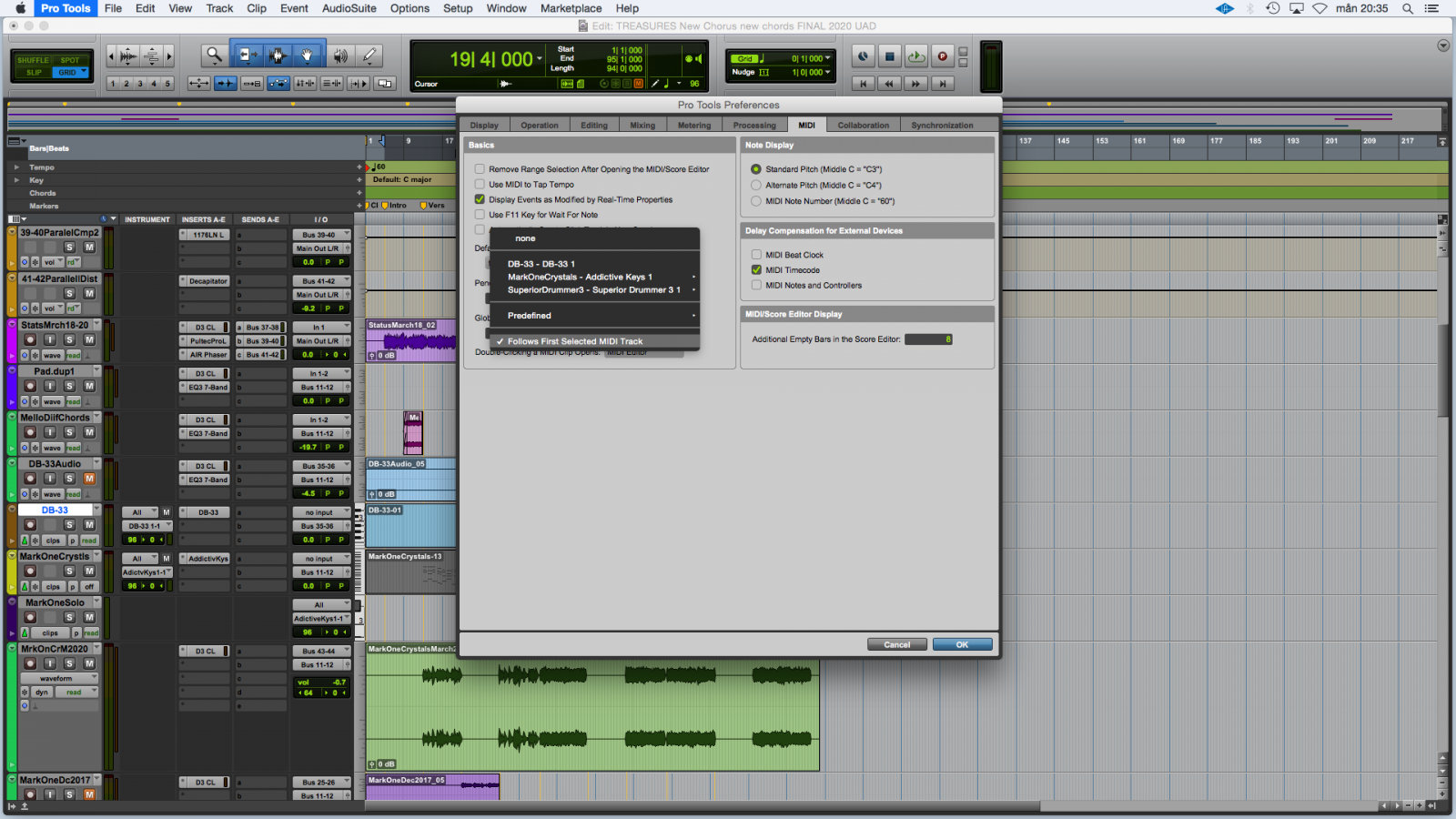Click Additional Empty Bars value field

click(928, 339)
